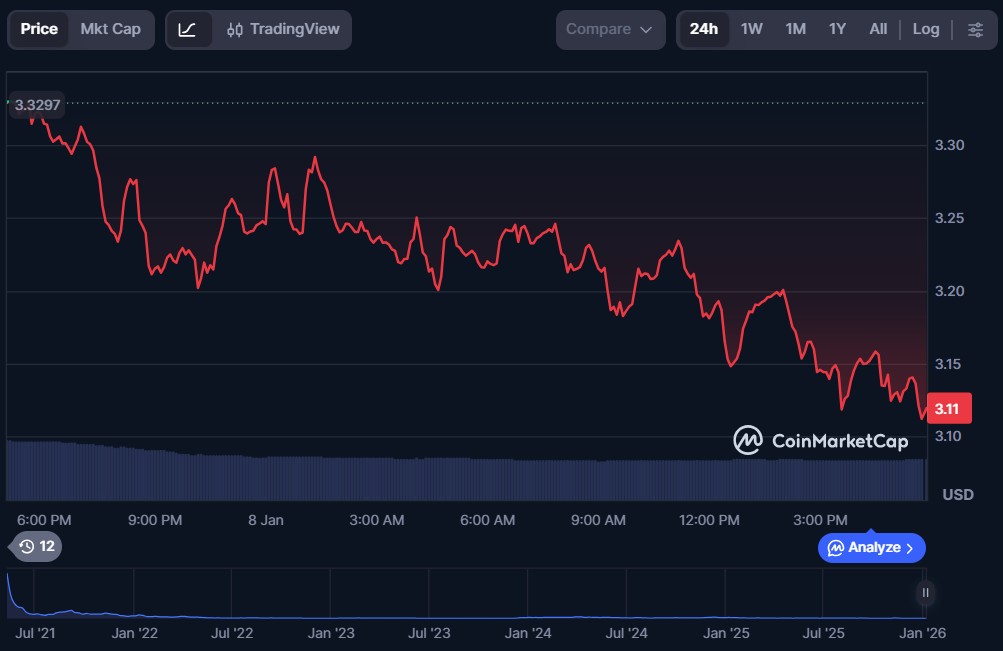
Task: Select the 24h time range
Action: point(703,29)
